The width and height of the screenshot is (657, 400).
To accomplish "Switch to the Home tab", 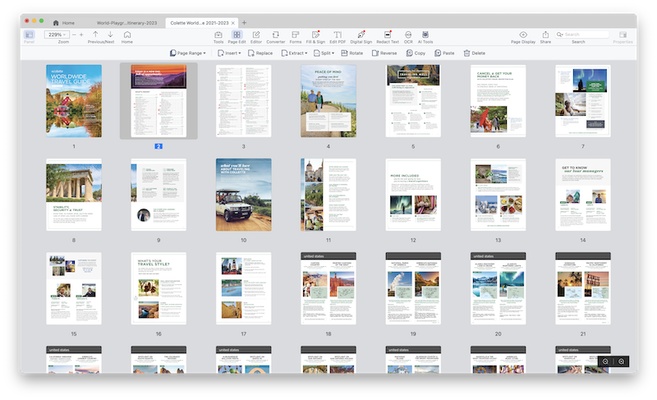I will click(64, 23).
